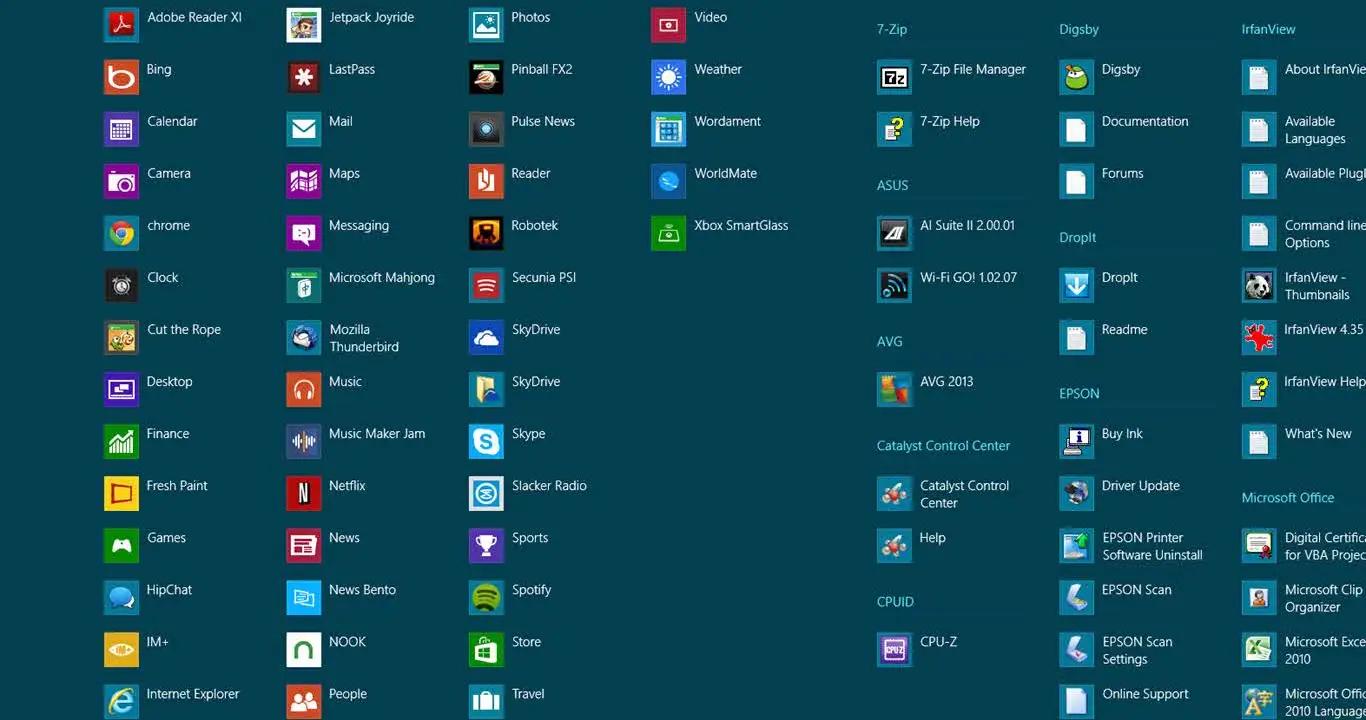The image size is (1366, 720).
Task: Launch the Photos app icon
Action: click(x=486, y=25)
